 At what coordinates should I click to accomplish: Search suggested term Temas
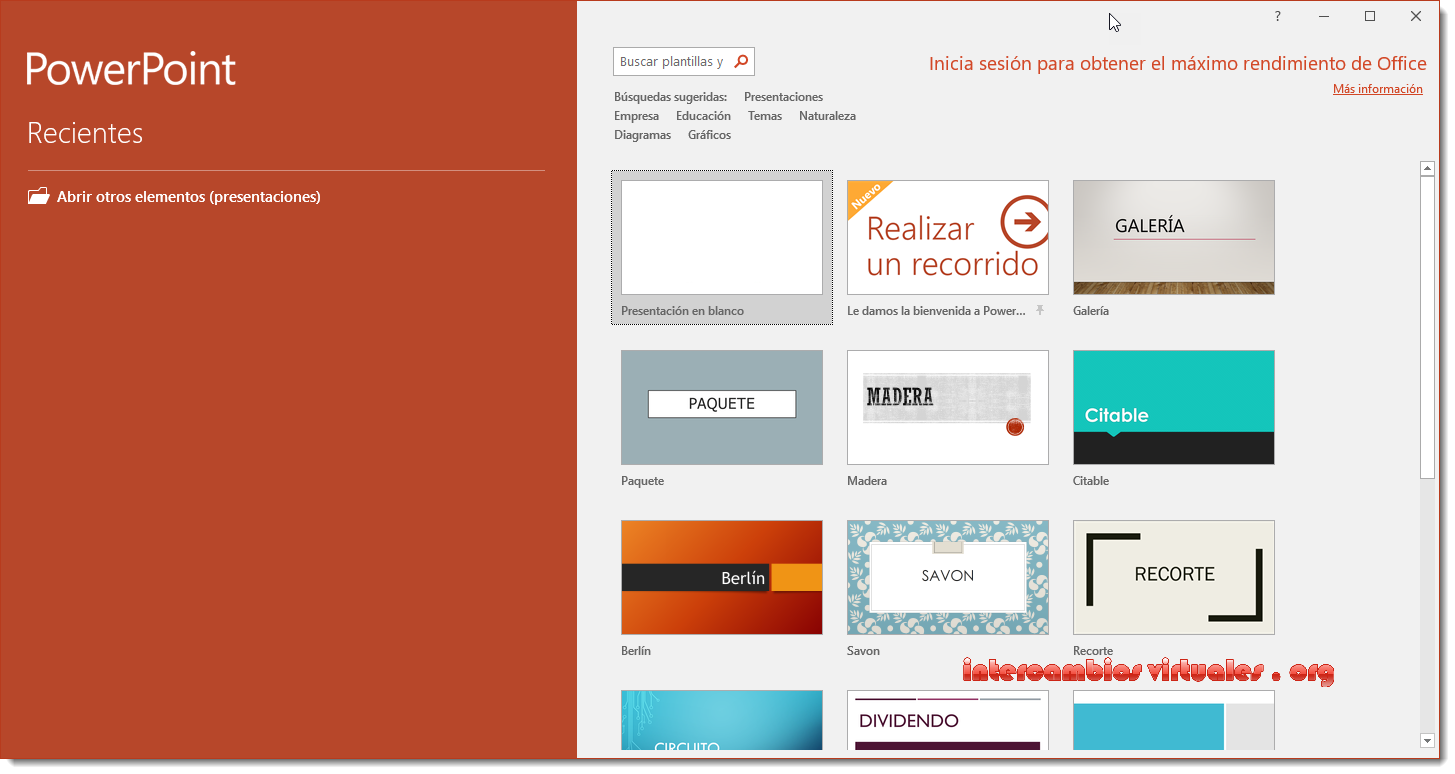point(765,116)
